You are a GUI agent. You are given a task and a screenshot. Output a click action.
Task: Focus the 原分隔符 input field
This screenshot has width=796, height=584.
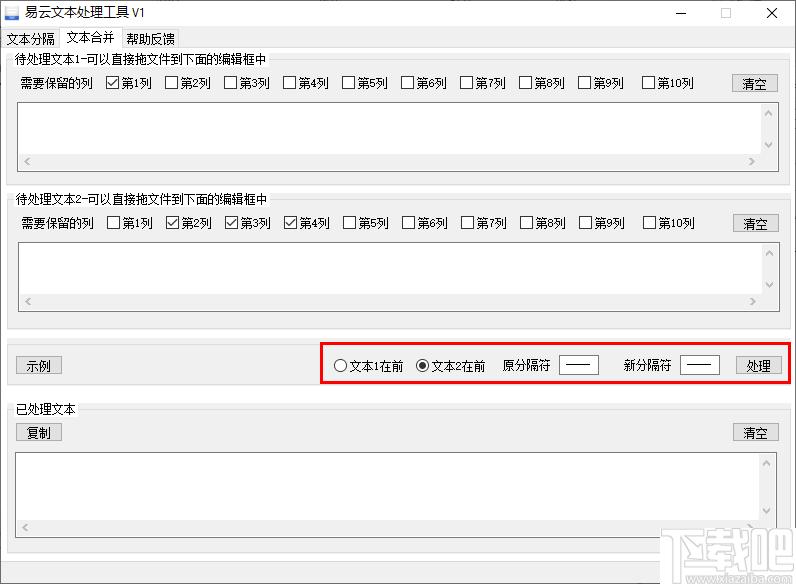click(x=578, y=365)
